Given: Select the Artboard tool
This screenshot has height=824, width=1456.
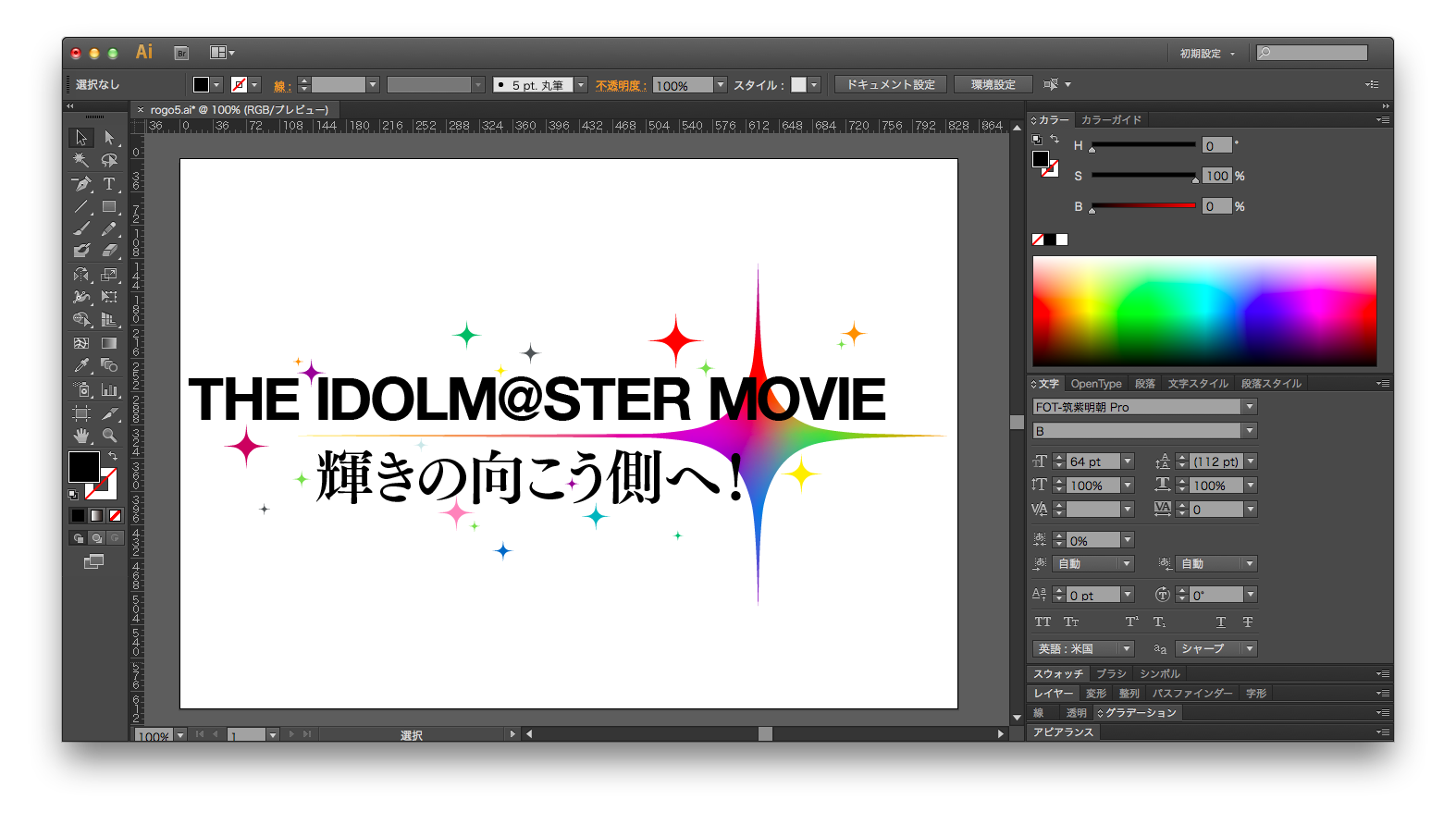Looking at the screenshot, I should (81, 413).
